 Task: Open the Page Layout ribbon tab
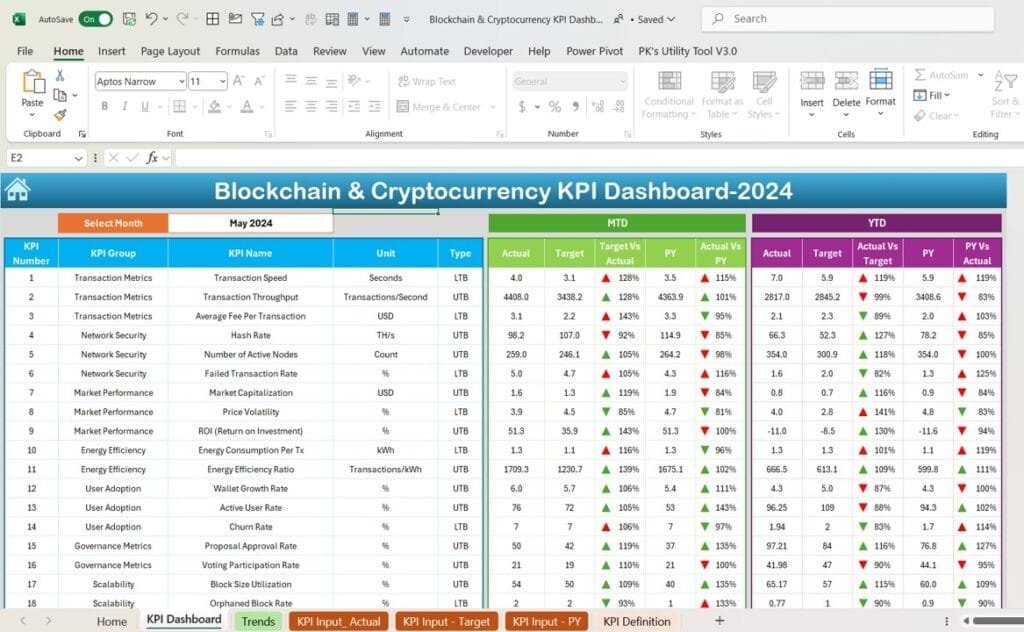[x=170, y=51]
